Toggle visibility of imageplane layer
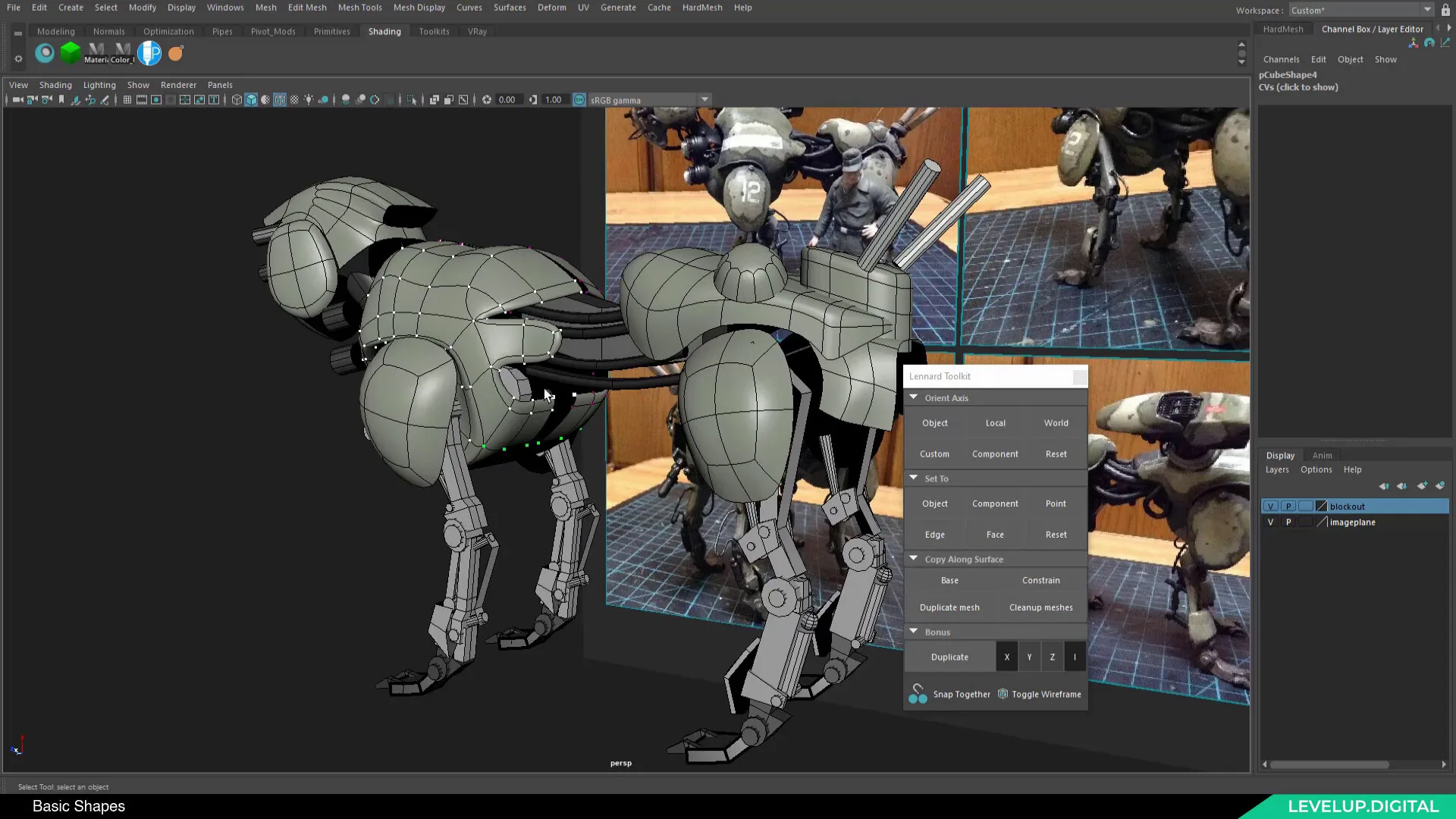1456x819 pixels. 1270,521
